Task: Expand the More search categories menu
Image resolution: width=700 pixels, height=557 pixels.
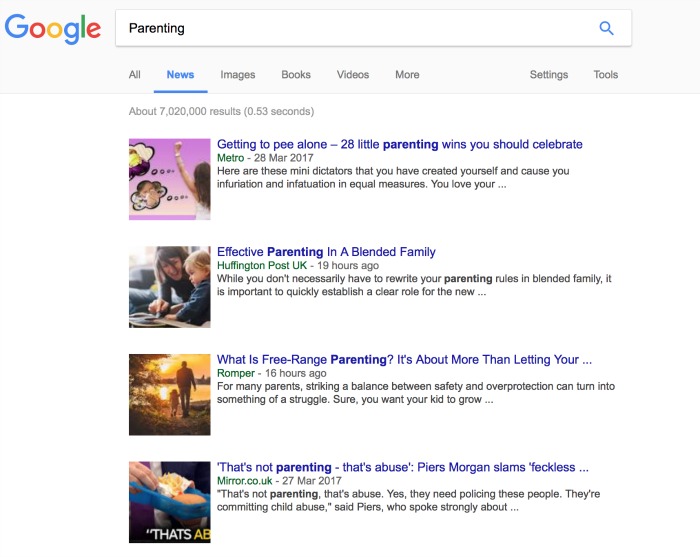Action: point(407,75)
